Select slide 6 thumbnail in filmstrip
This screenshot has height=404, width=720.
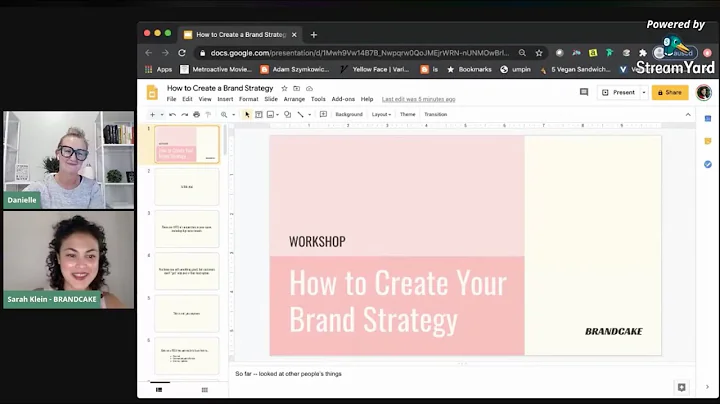[x=187, y=356]
